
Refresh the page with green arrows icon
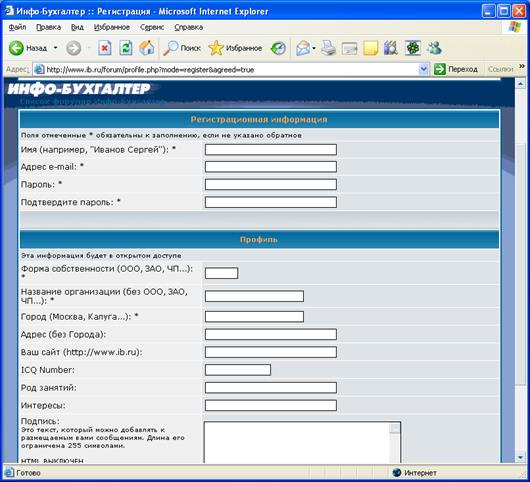pos(126,48)
